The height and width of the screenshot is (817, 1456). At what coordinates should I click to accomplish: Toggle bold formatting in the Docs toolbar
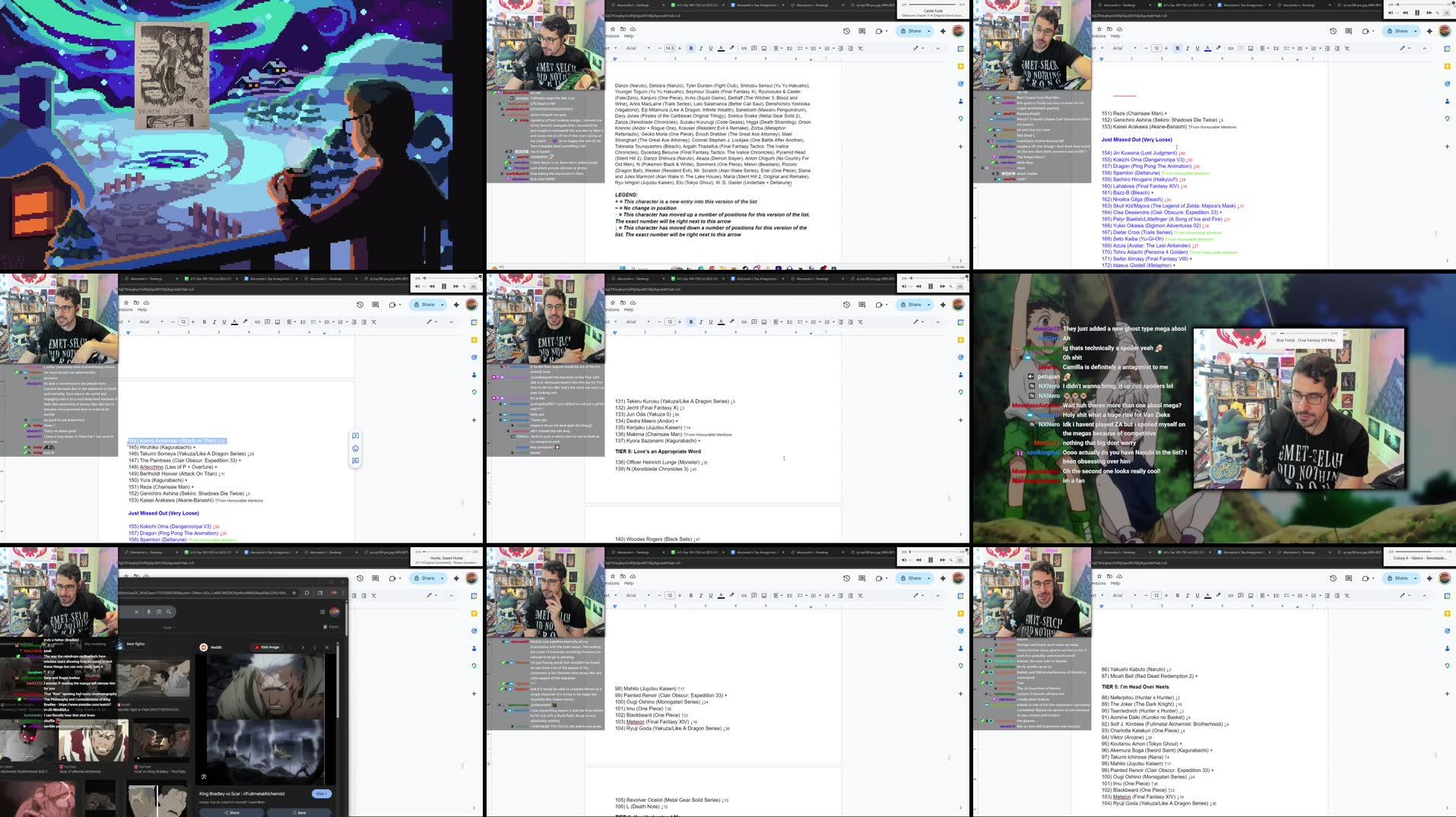click(691, 47)
